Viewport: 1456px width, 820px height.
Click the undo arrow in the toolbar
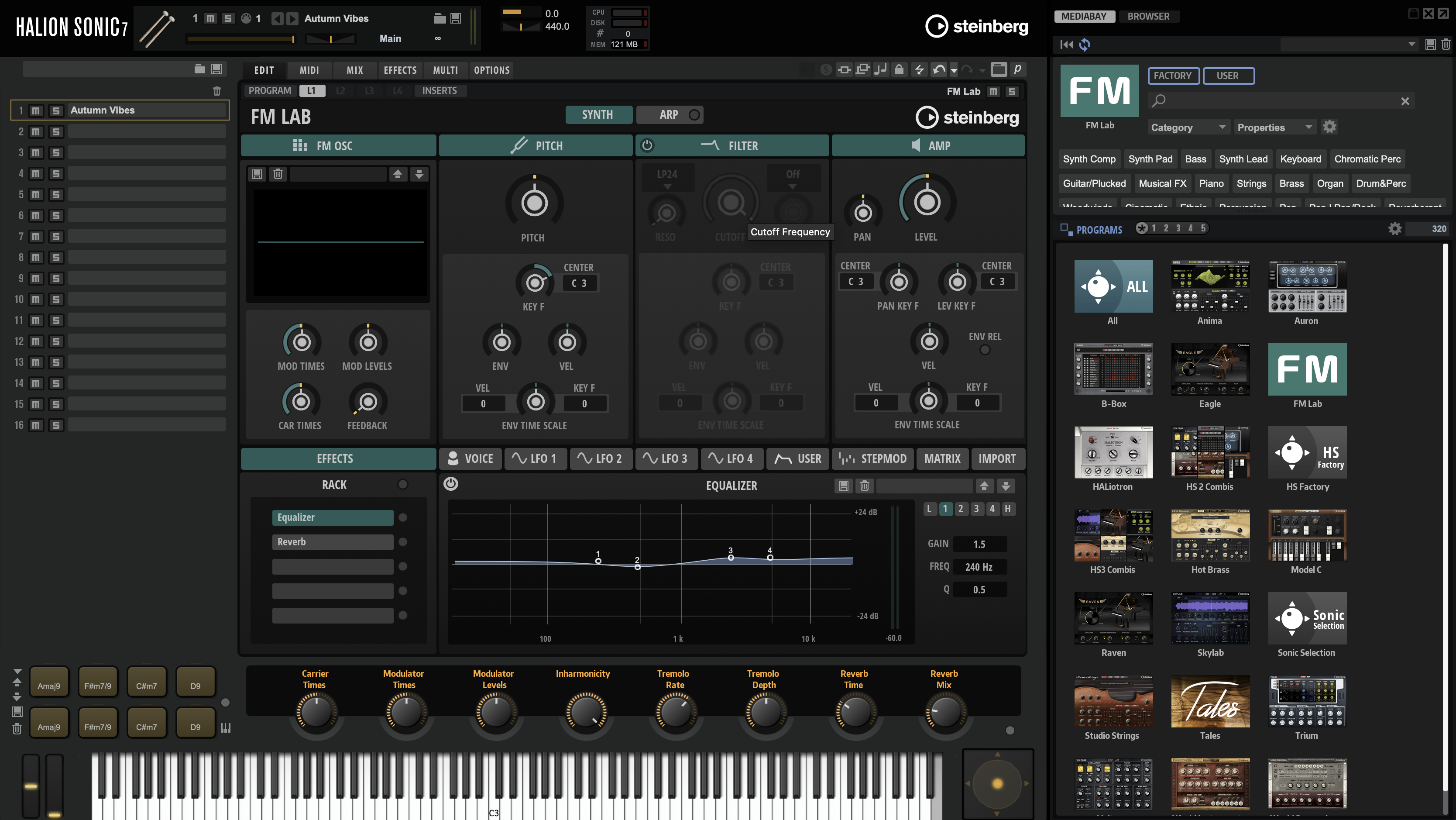(939, 69)
